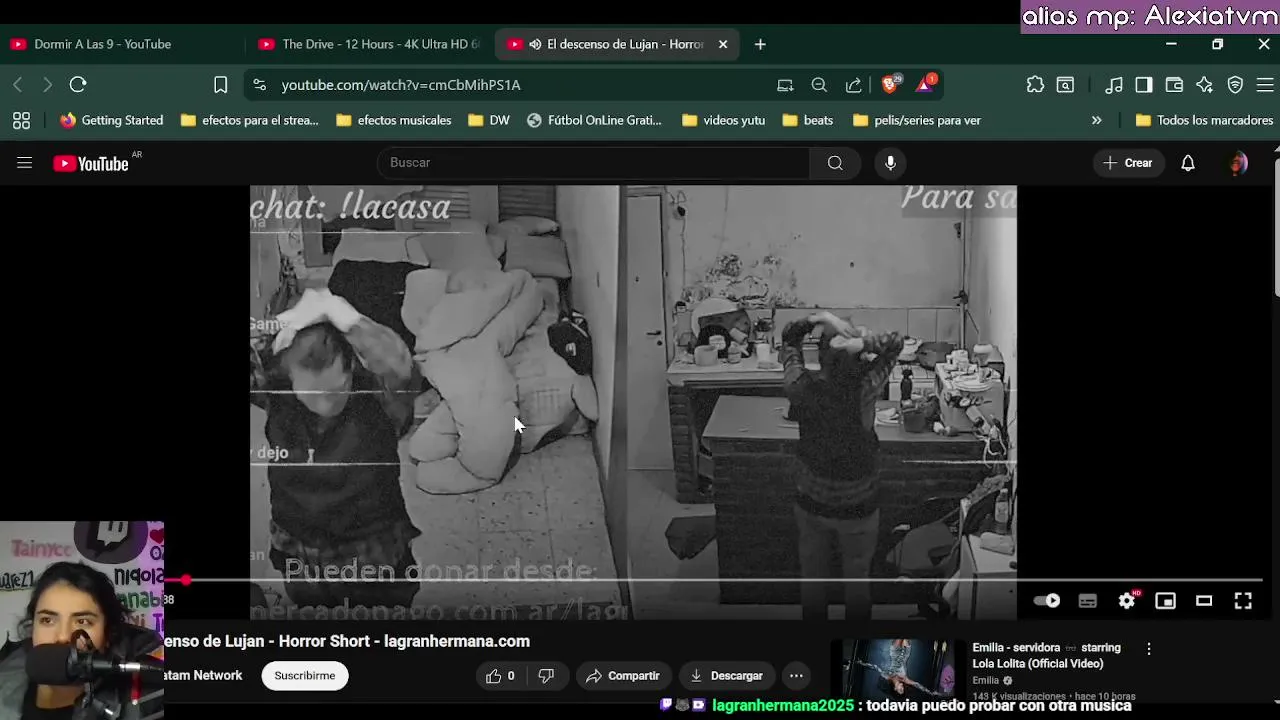The width and height of the screenshot is (1280, 720).
Task: Open Brave Shields lion icon
Action: 890,84
